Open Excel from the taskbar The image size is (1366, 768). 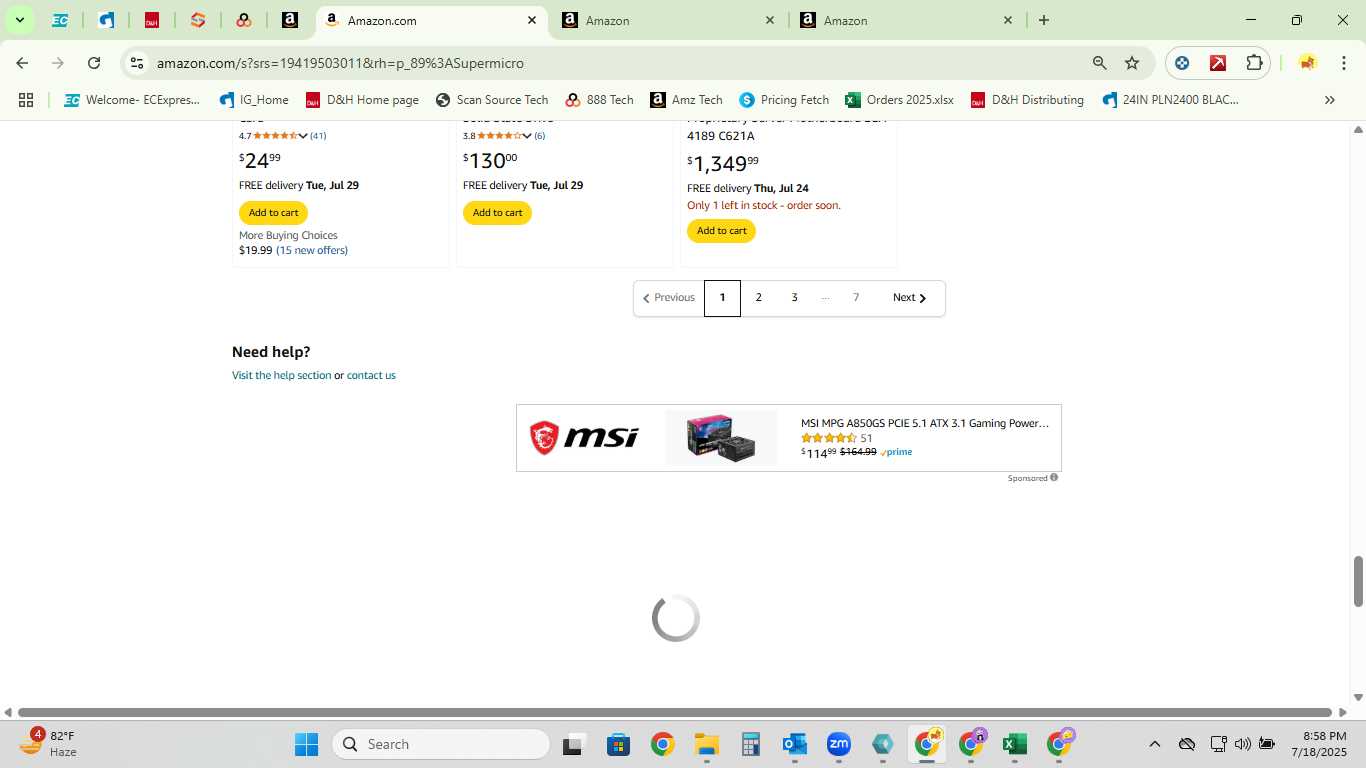(x=1014, y=744)
